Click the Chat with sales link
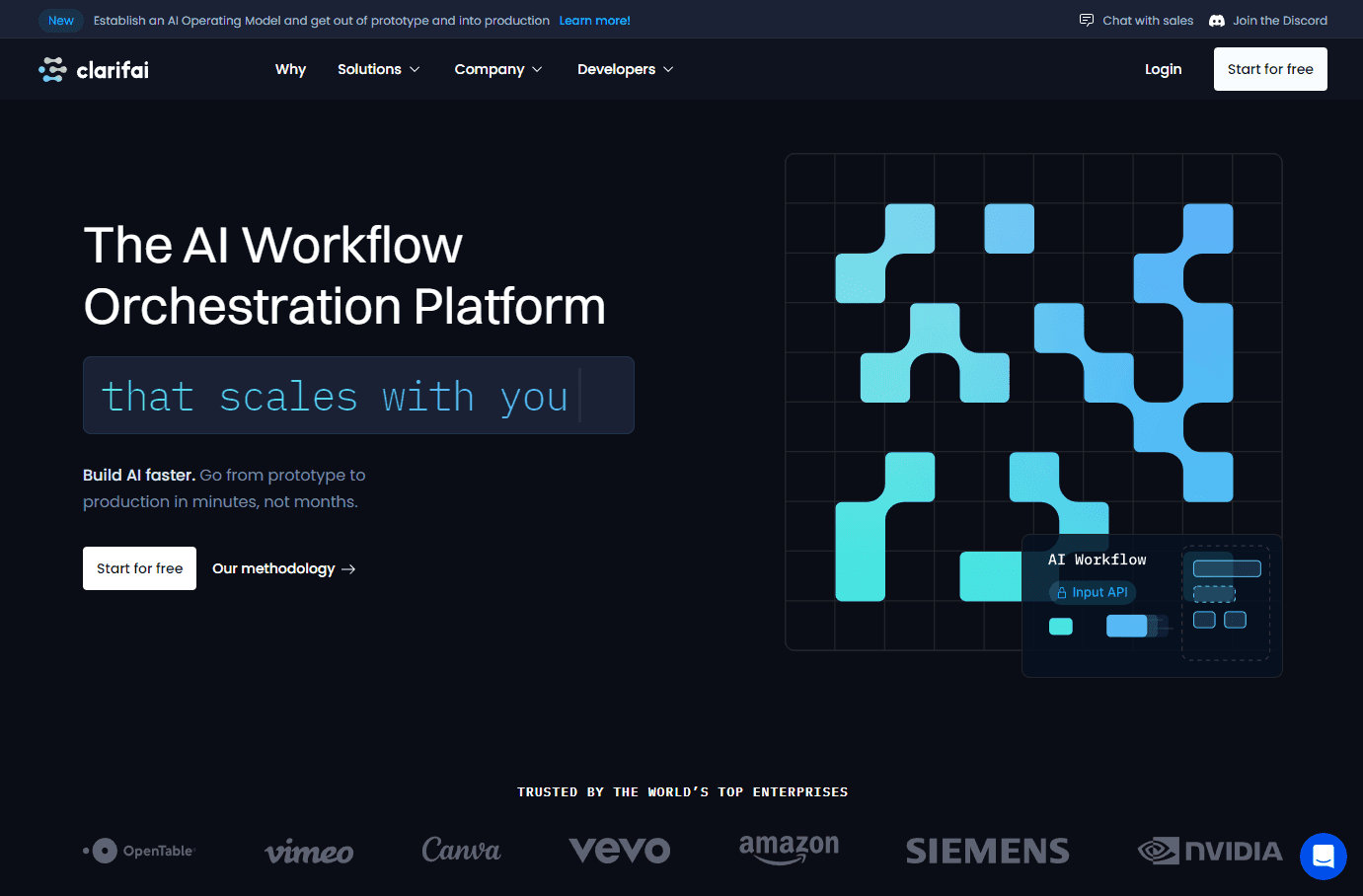This screenshot has width=1363, height=896. [x=1136, y=20]
